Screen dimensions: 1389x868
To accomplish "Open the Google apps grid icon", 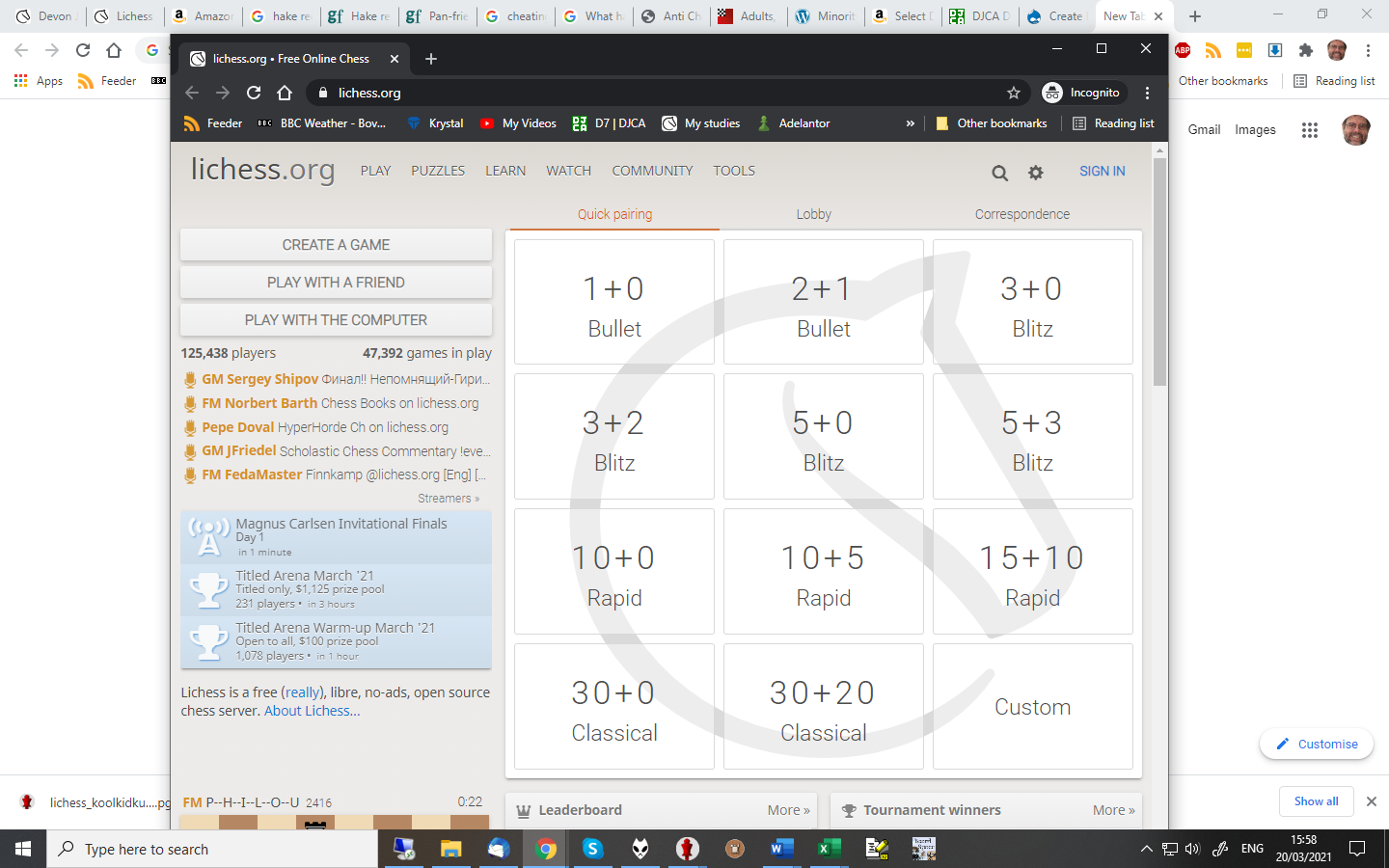I will (x=1309, y=130).
